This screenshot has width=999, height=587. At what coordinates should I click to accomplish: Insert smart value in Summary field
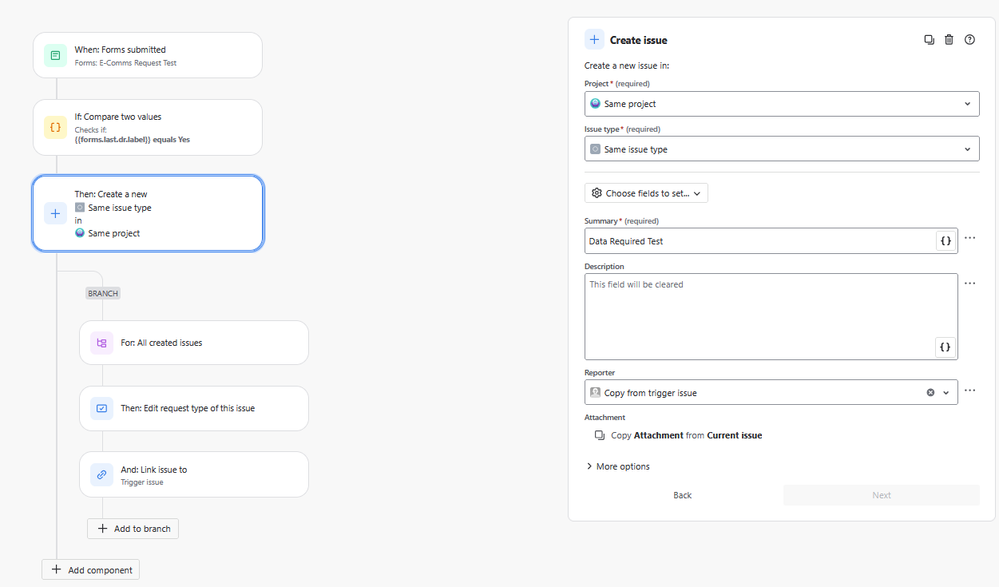(945, 241)
